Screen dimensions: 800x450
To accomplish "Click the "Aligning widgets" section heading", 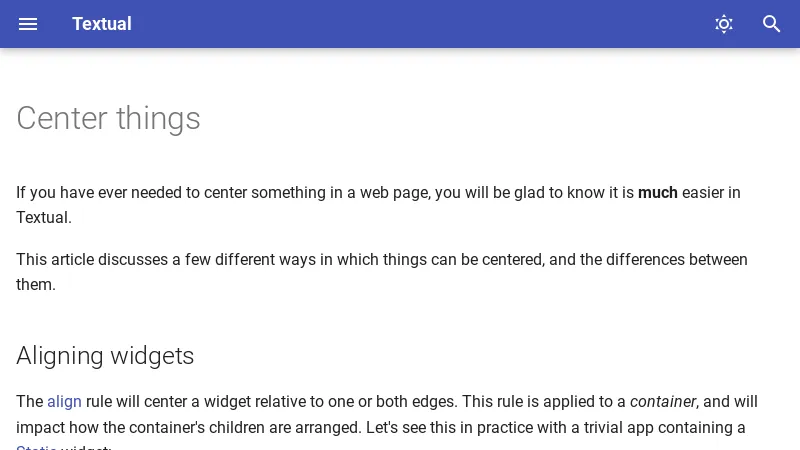I will [x=105, y=356].
